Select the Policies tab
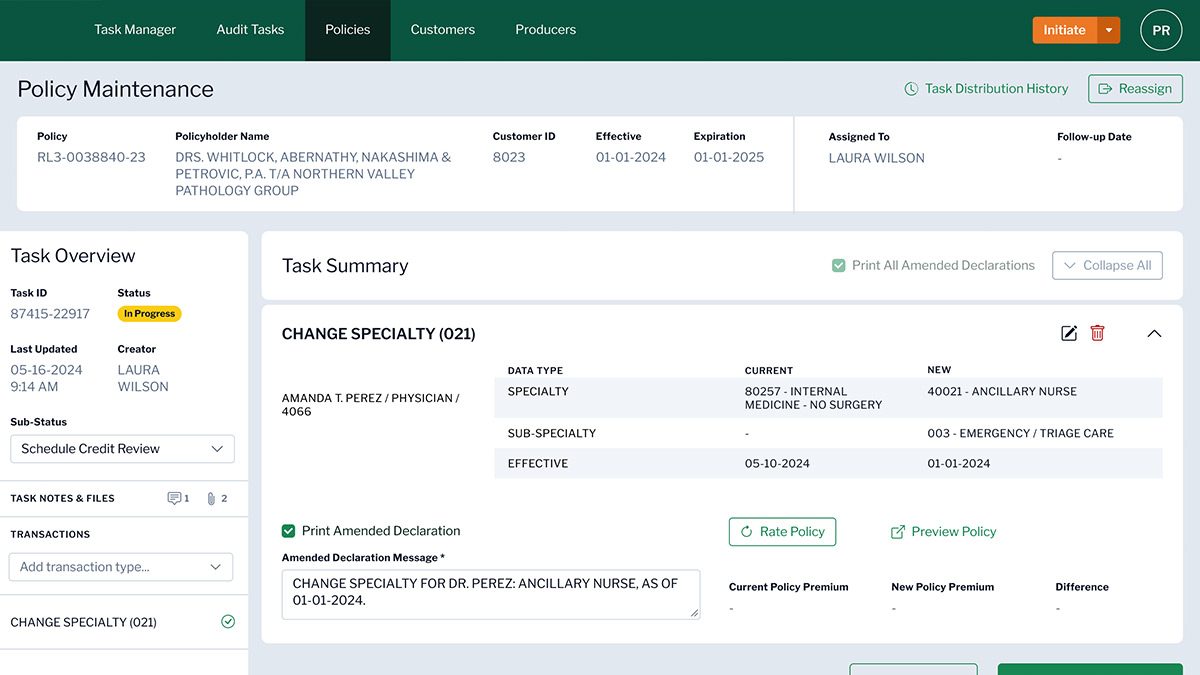The width and height of the screenshot is (1200, 675). pos(348,30)
